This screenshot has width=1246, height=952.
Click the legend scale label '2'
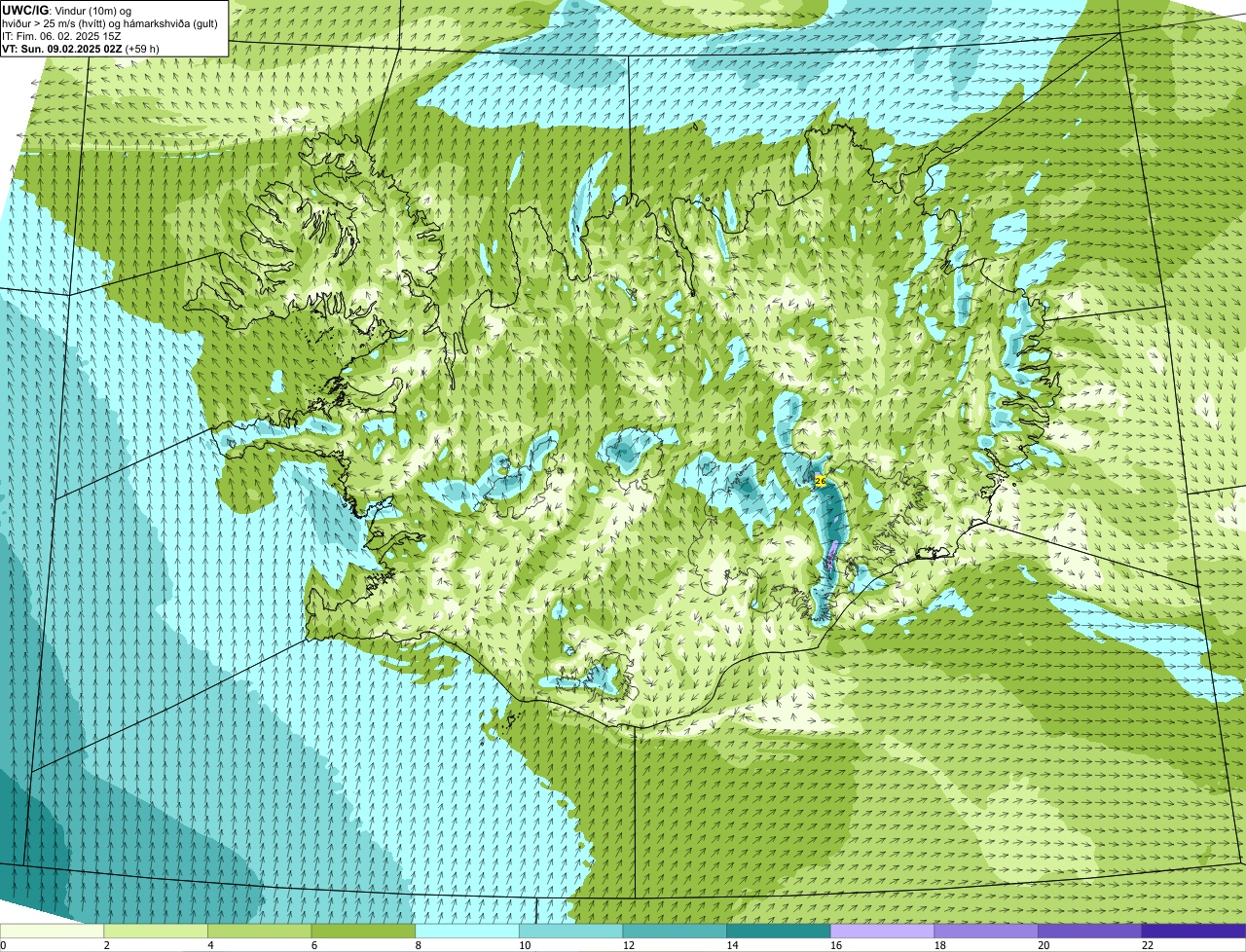pos(106,945)
